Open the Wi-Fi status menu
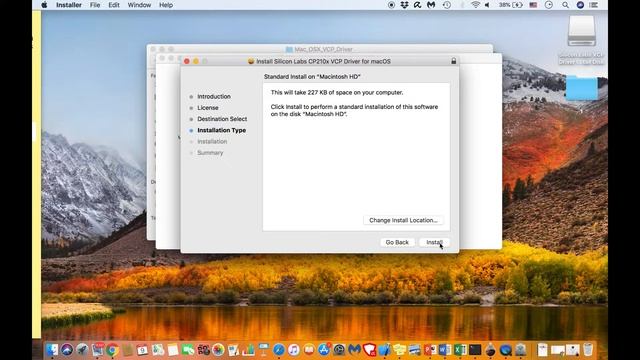Screen dimensions: 640x360 point(475,5)
